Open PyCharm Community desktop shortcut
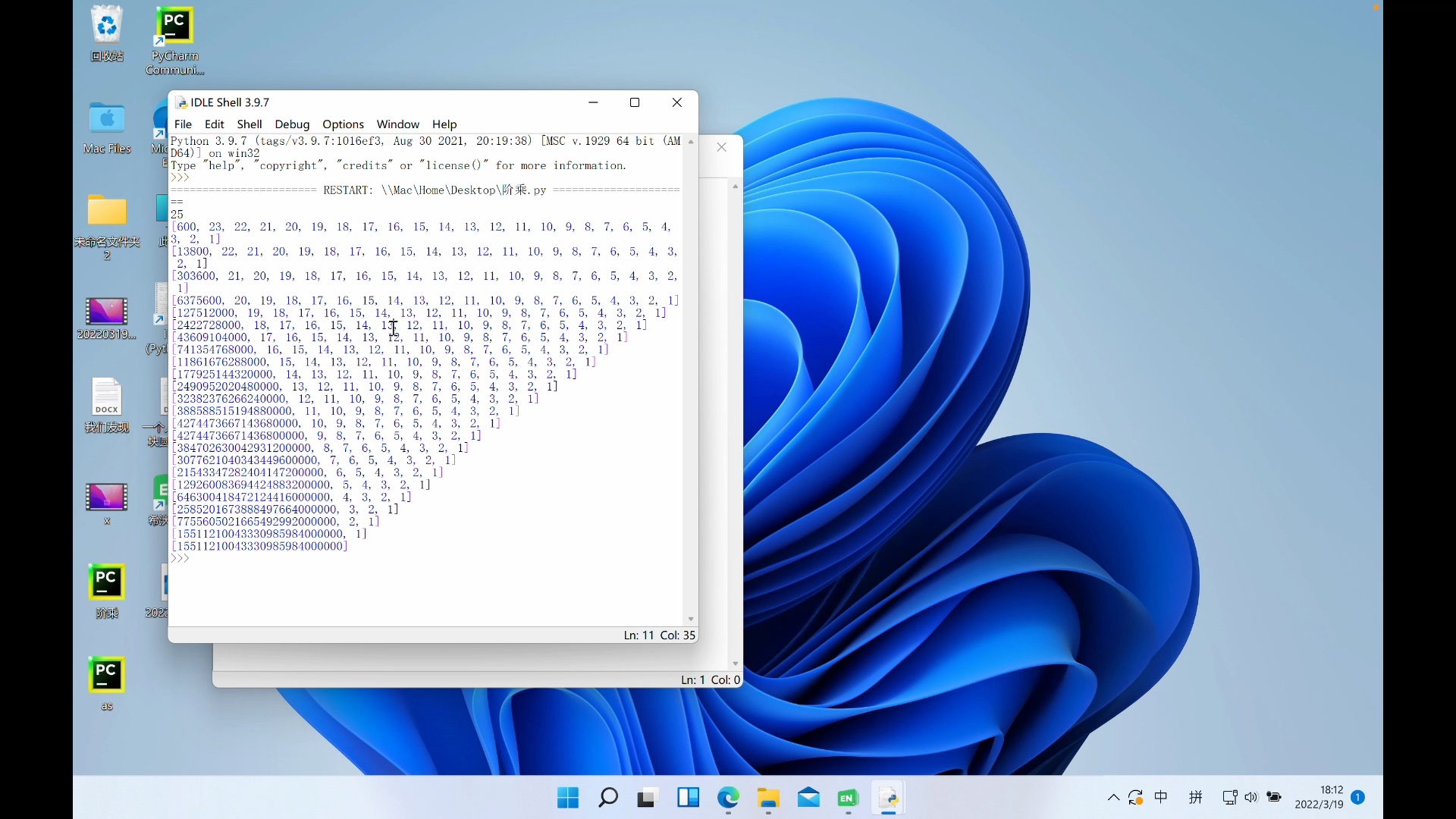1456x819 pixels. pyautogui.click(x=174, y=41)
